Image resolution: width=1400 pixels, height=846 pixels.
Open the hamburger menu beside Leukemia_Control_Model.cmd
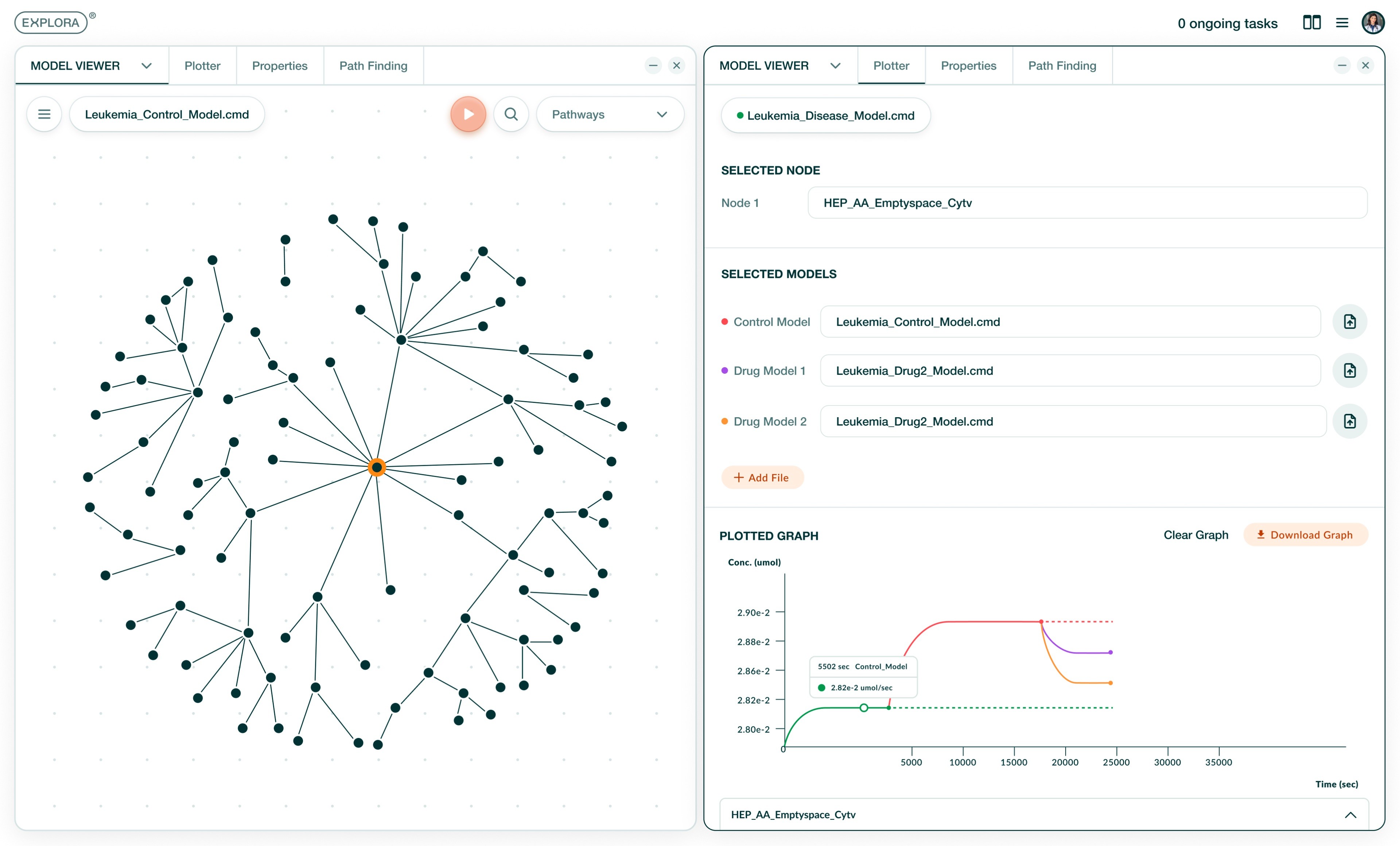pos(44,114)
